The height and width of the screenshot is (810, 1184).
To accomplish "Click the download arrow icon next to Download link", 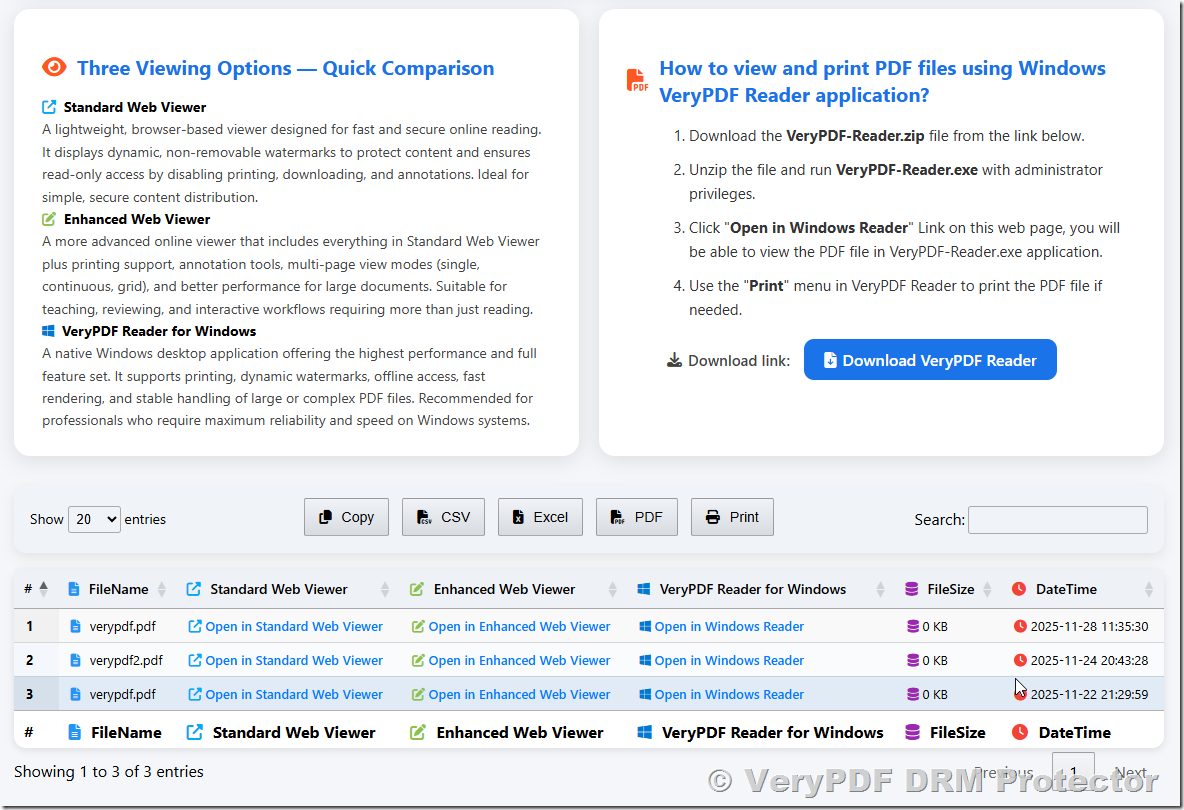I will pos(675,359).
